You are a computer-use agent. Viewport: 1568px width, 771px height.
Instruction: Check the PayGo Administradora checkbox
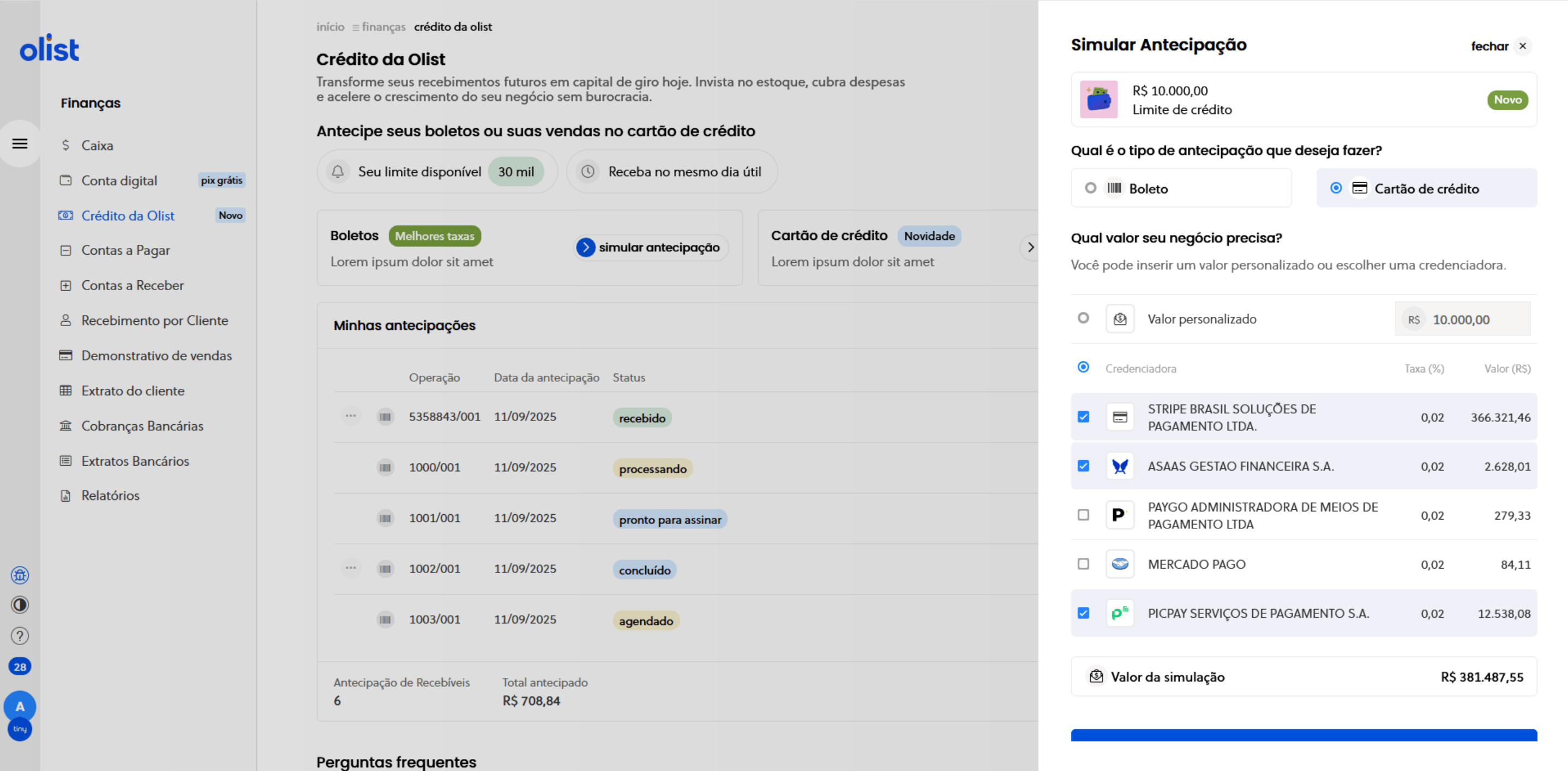pos(1083,515)
